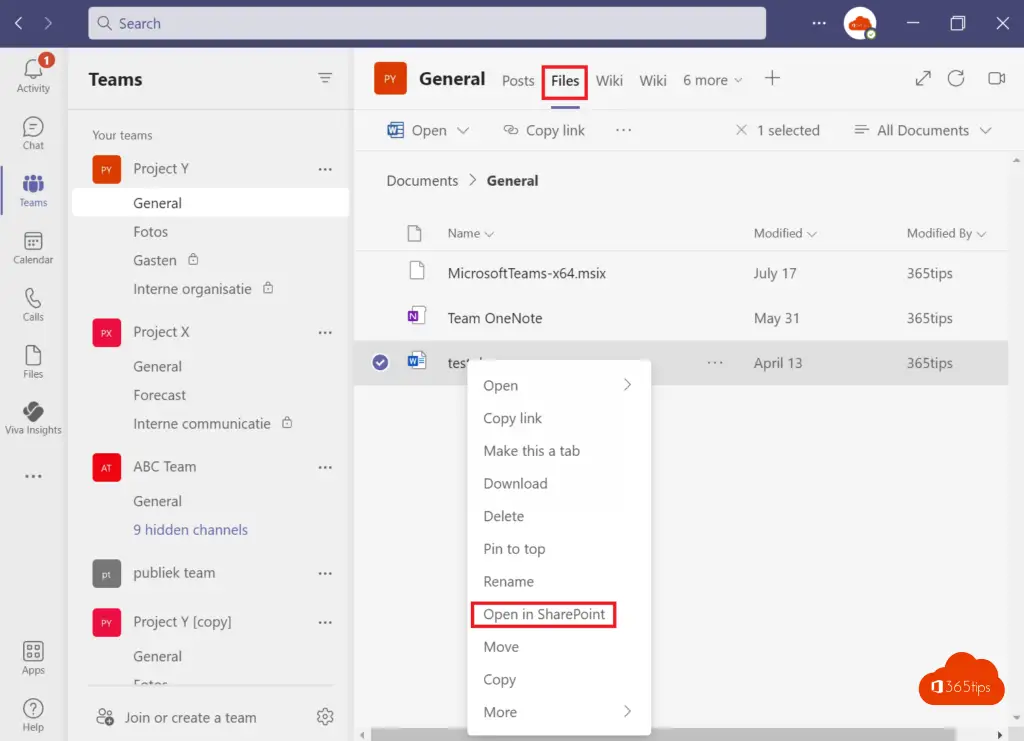The width and height of the screenshot is (1024, 741).
Task: Choose 'Open in SharePoint' from context menu
Action: tap(544, 614)
